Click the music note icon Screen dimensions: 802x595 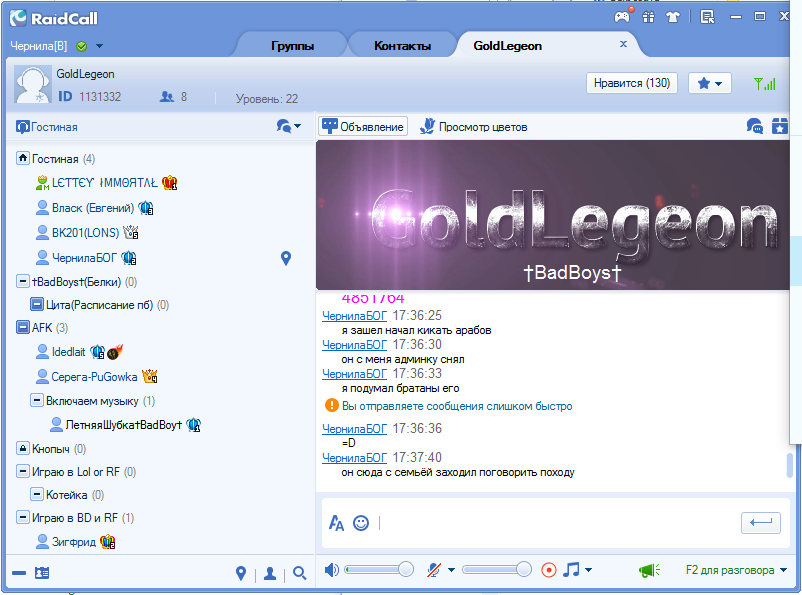coord(571,569)
